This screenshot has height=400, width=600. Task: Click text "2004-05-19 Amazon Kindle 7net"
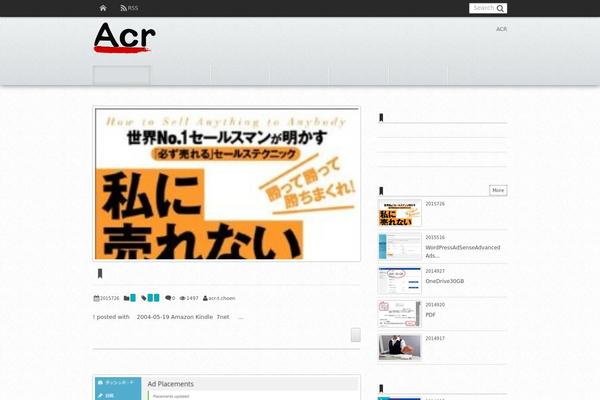(x=183, y=317)
